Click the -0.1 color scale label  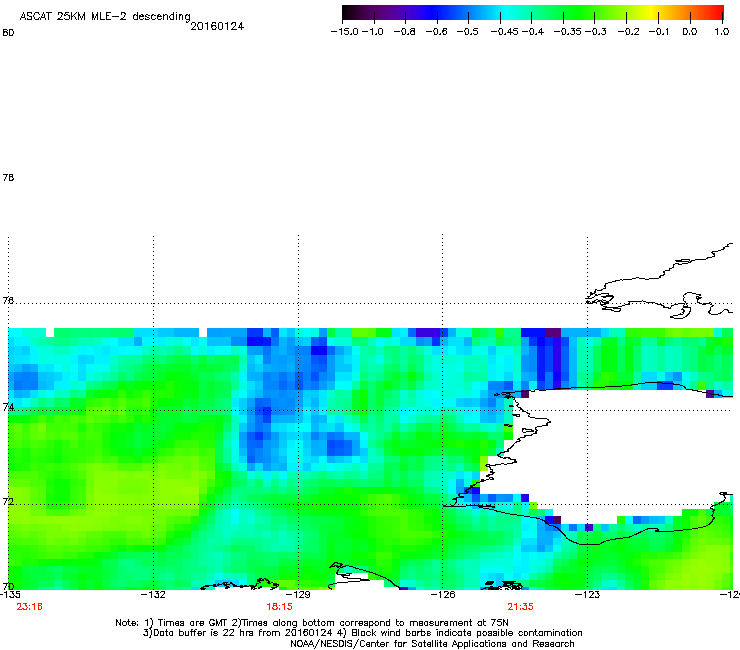coord(659,32)
